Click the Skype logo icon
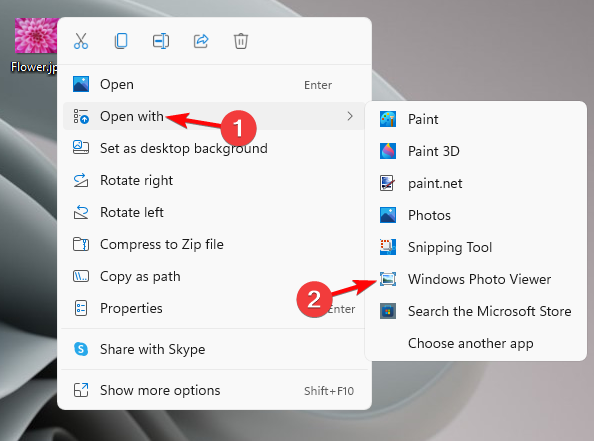Viewport: 594px width, 441px height. 81,349
